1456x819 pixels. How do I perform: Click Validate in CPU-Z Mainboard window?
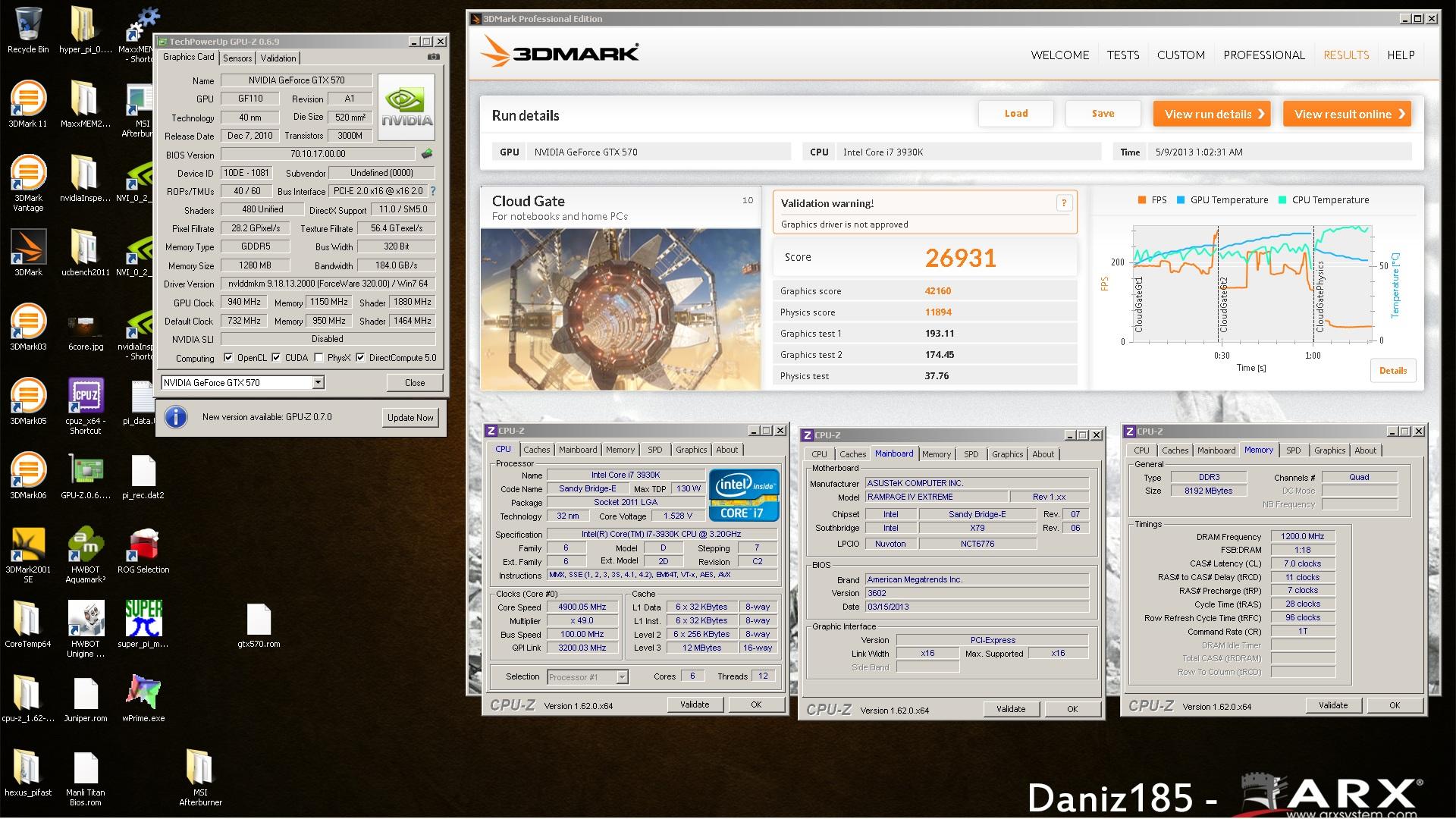1011,710
